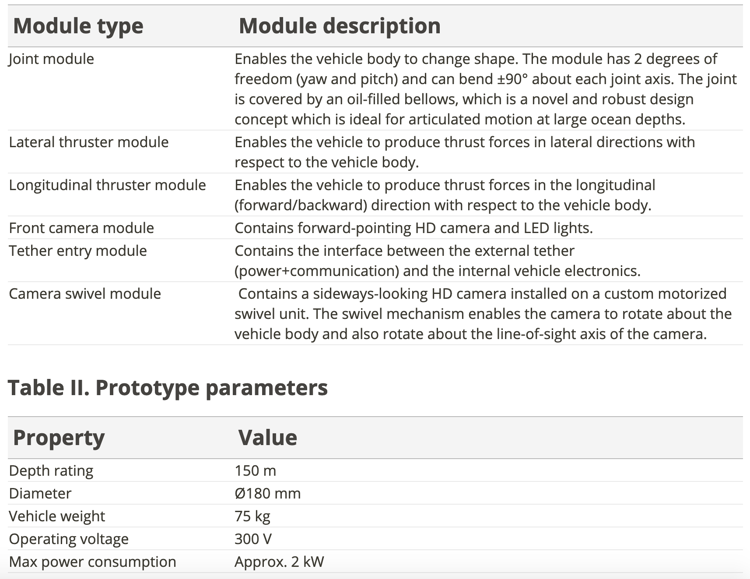Click the Property column header
The height and width of the screenshot is (579, 750).
point(59,438)
